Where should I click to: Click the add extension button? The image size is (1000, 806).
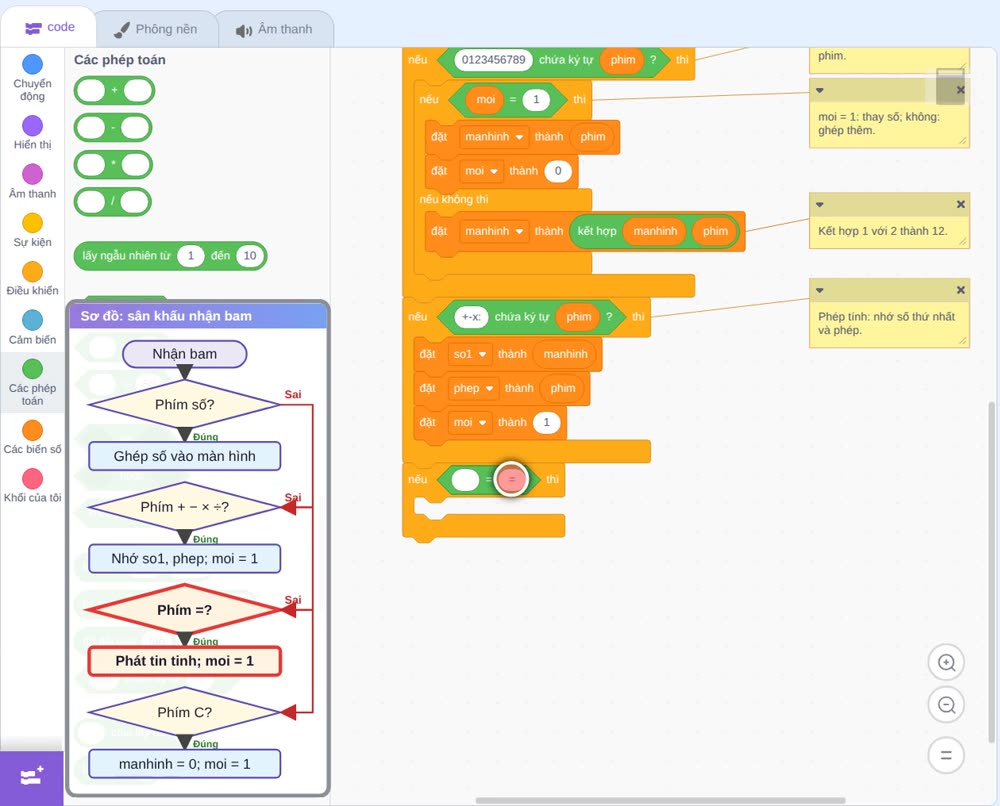coord(32,777)
